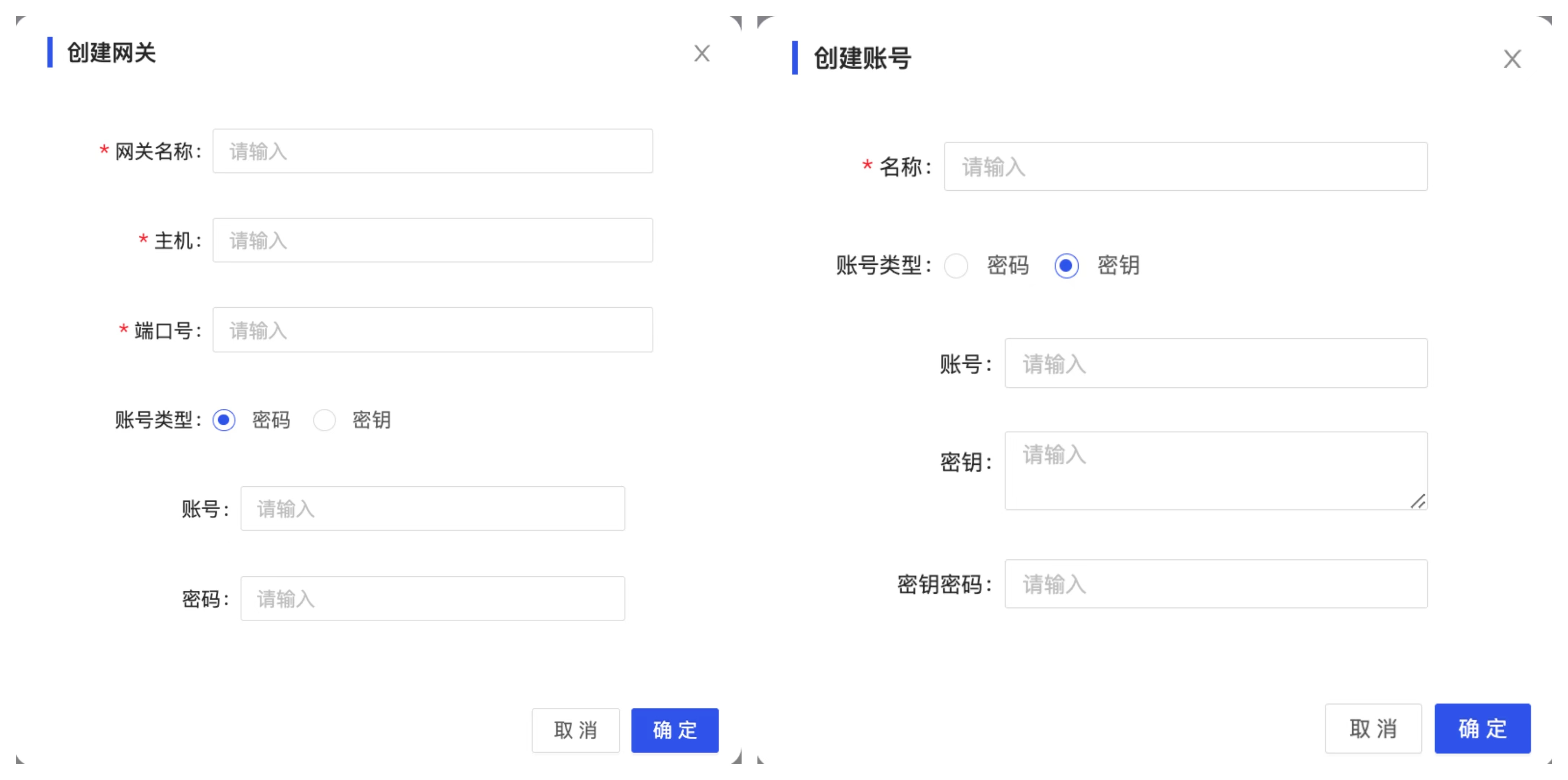Click the 端口号 input field
The height and width of the screenshot is (780, 1568).
[x=432, y=330]
